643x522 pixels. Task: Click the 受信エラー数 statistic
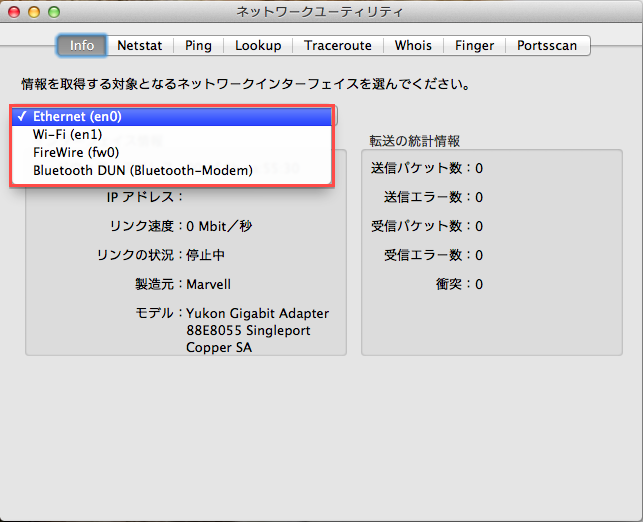(433, 255)
